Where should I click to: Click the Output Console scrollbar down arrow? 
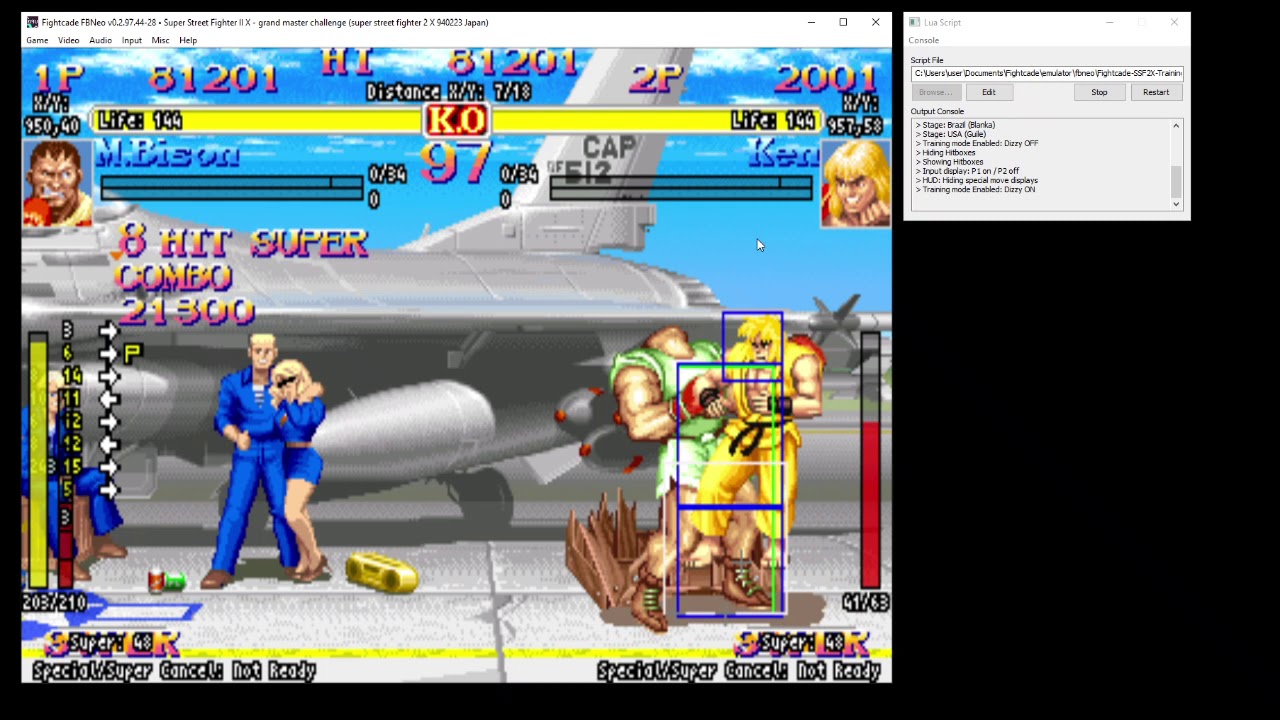coord(1176,204)
